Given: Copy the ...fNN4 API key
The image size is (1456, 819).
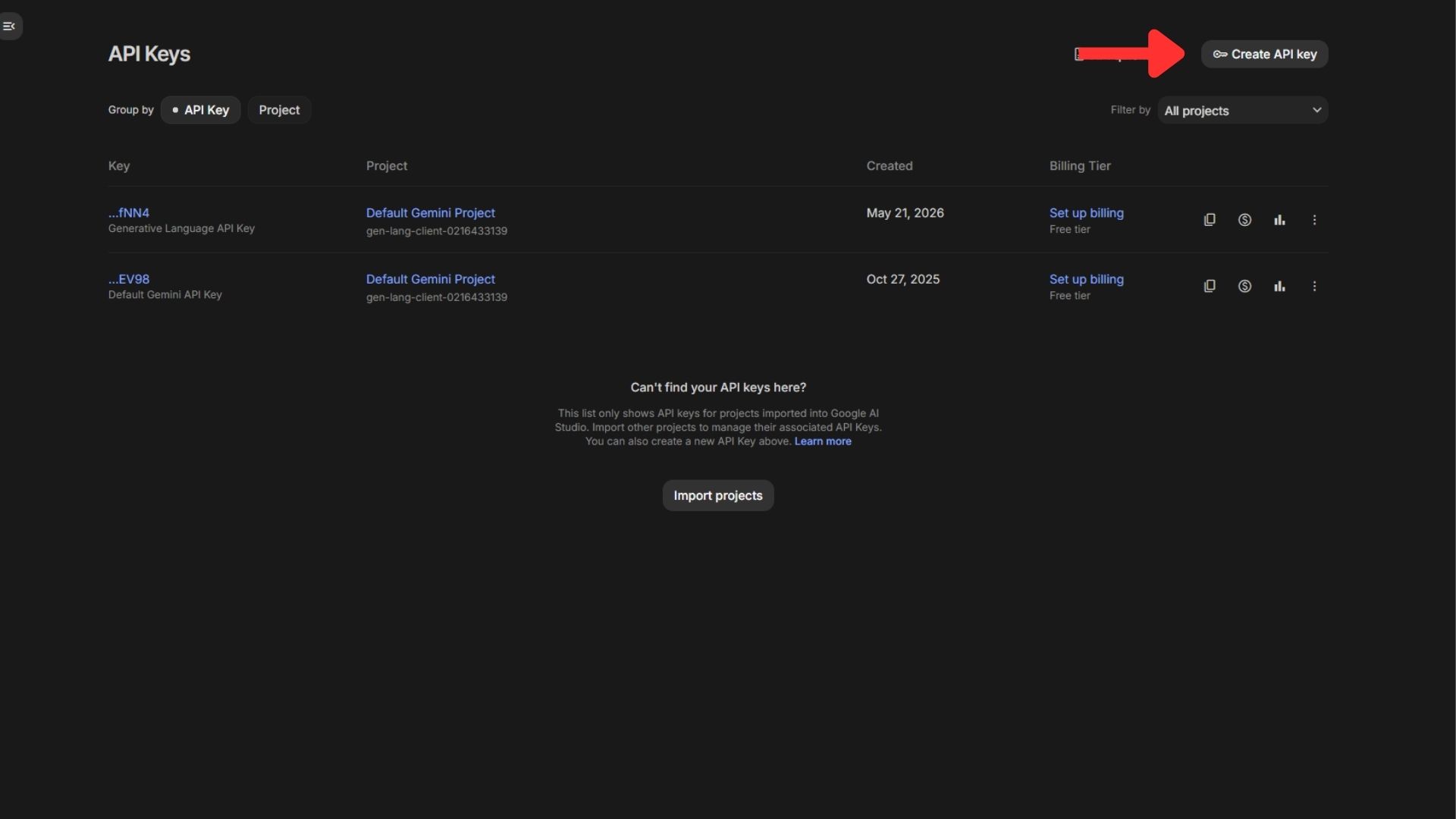Looking at the screenshot, I should pyautogui.click(x=1210, y=220).
